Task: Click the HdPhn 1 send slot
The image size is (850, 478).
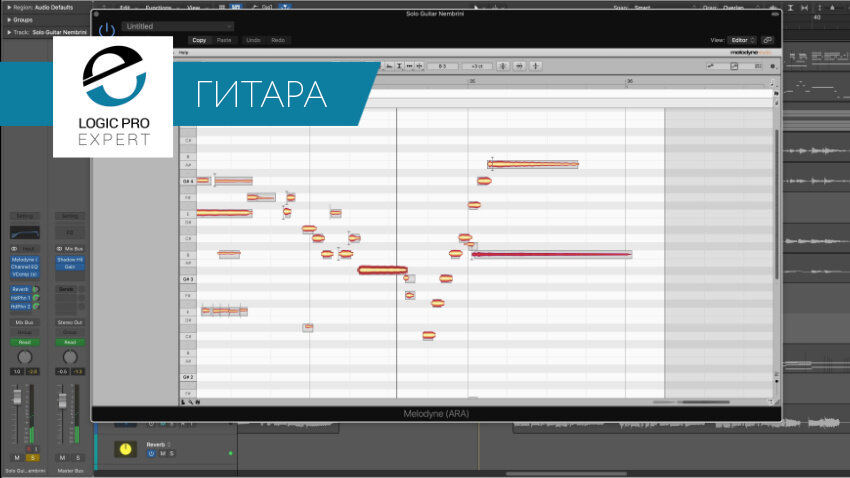Action: [x=21, y=298]
